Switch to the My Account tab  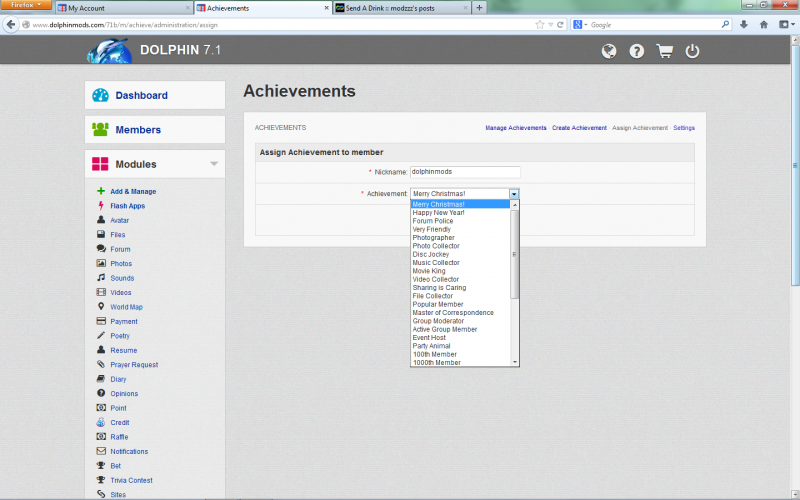tap(124, 8)
